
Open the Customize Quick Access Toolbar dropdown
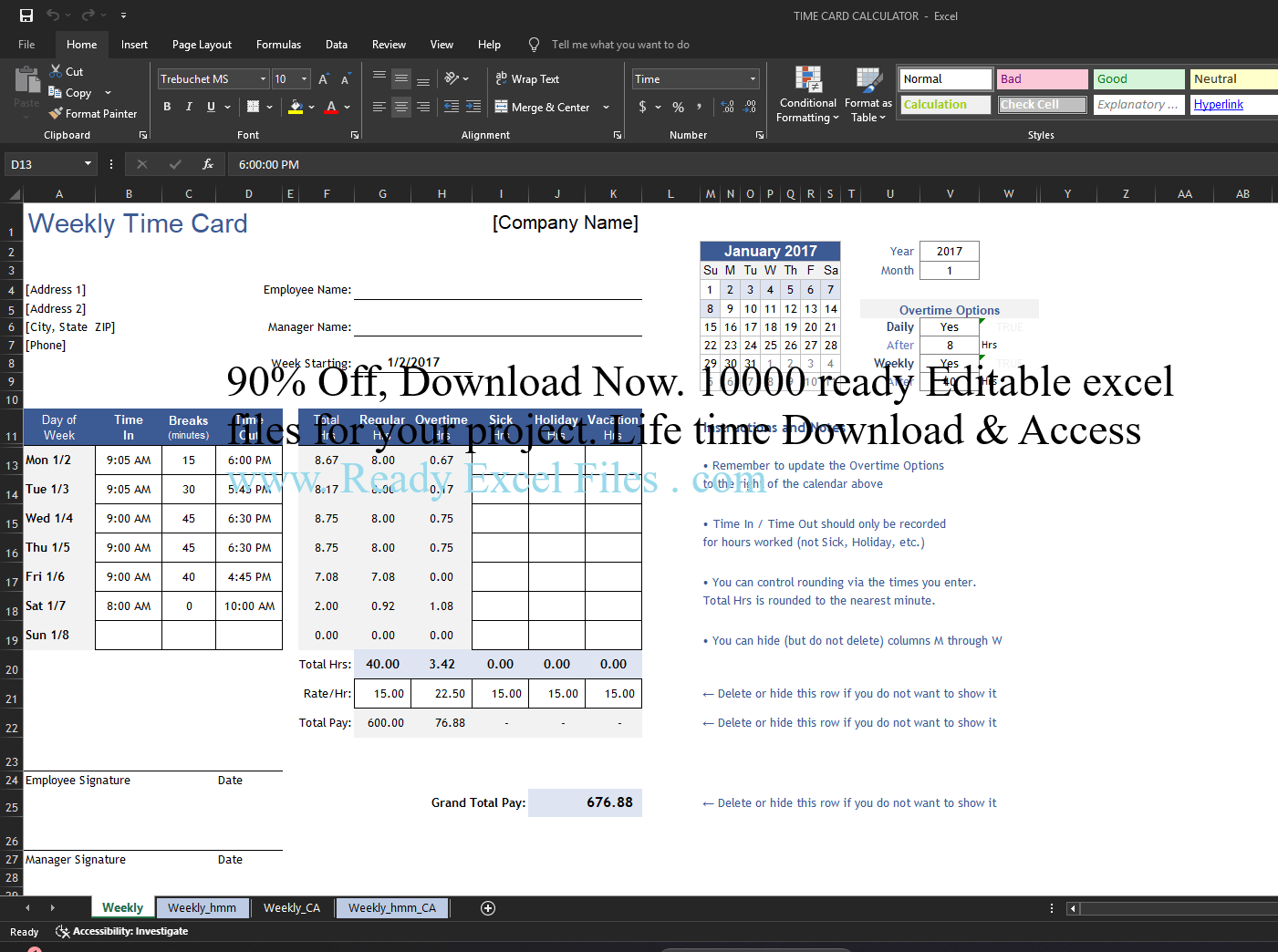tap(123, 16)
